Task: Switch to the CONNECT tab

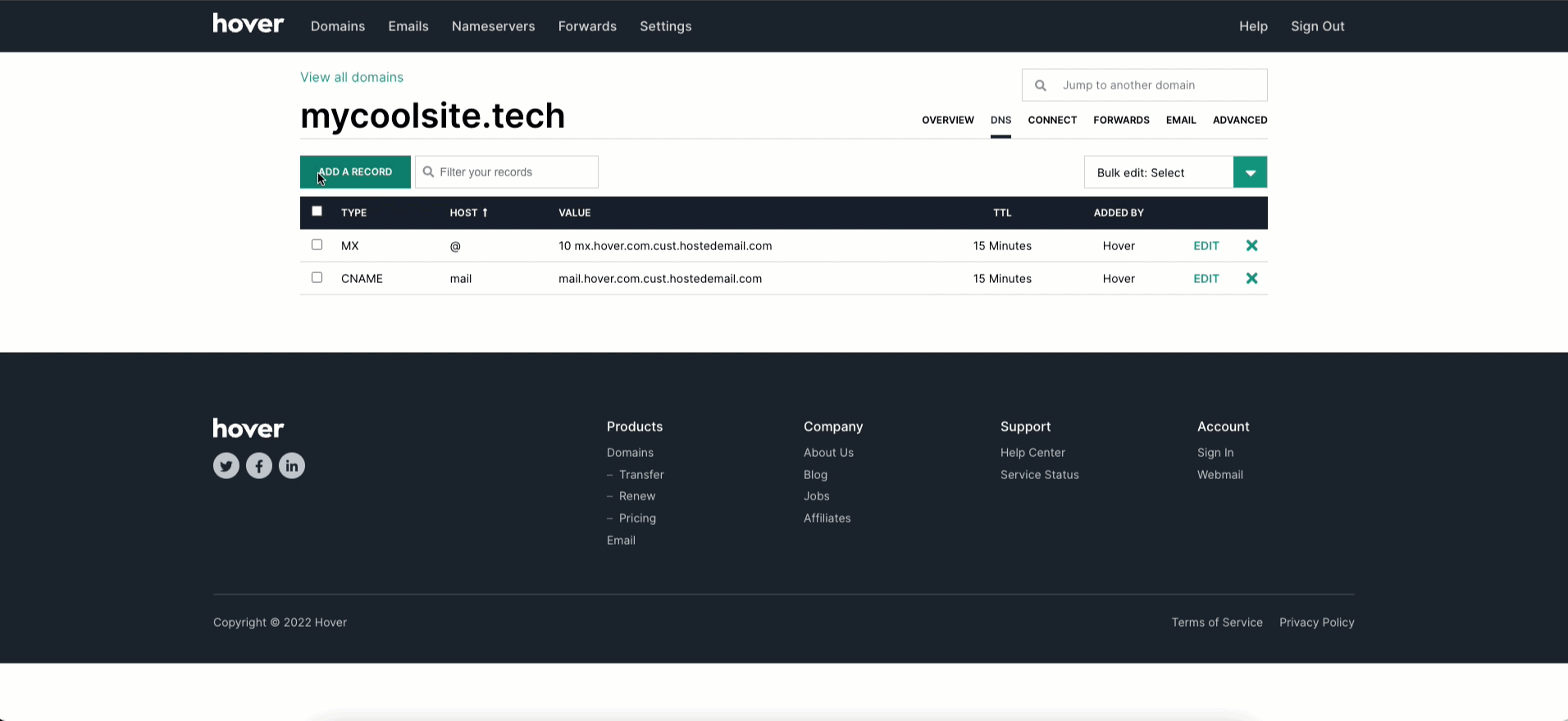Action: pos(1052,120)
